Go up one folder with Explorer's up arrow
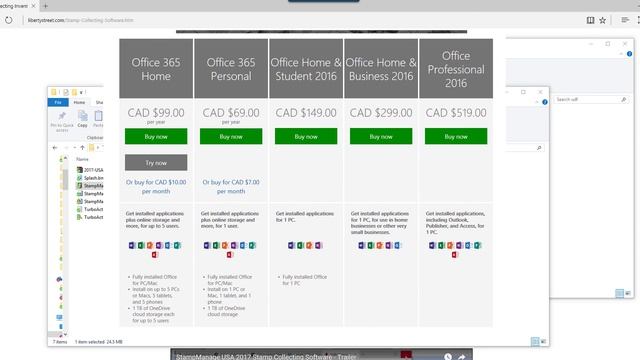The height and width of the screenshot is (360, 640). 82,147
